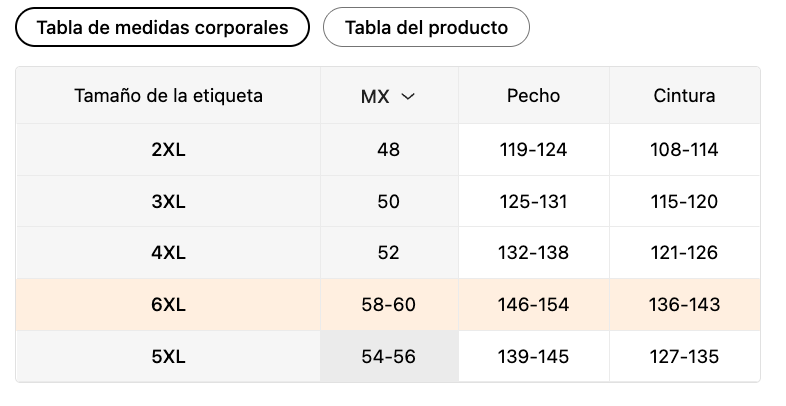Image resolution: width=786 pixels, height=406 pixels.
Task: Click the Tamaño de la etiqueta header
Action: point(168,95)
